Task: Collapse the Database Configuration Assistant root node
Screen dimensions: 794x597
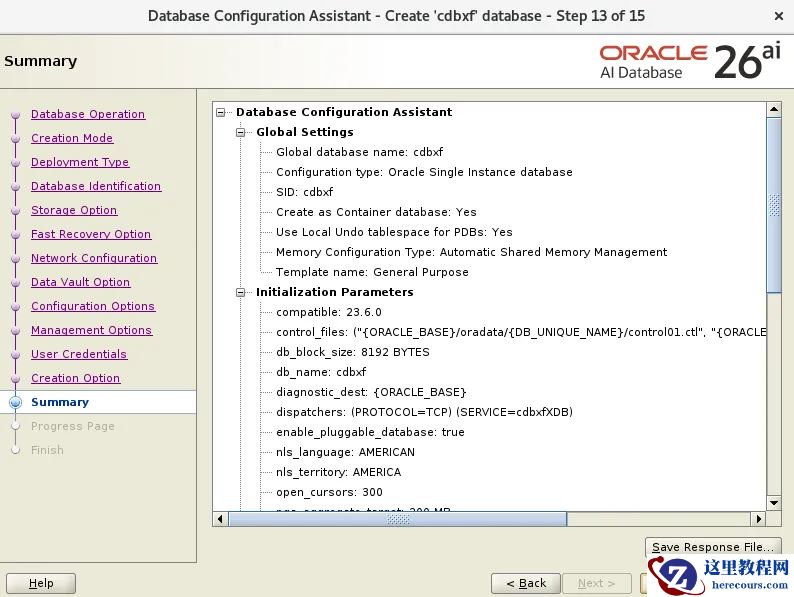Action: point(221,112)
